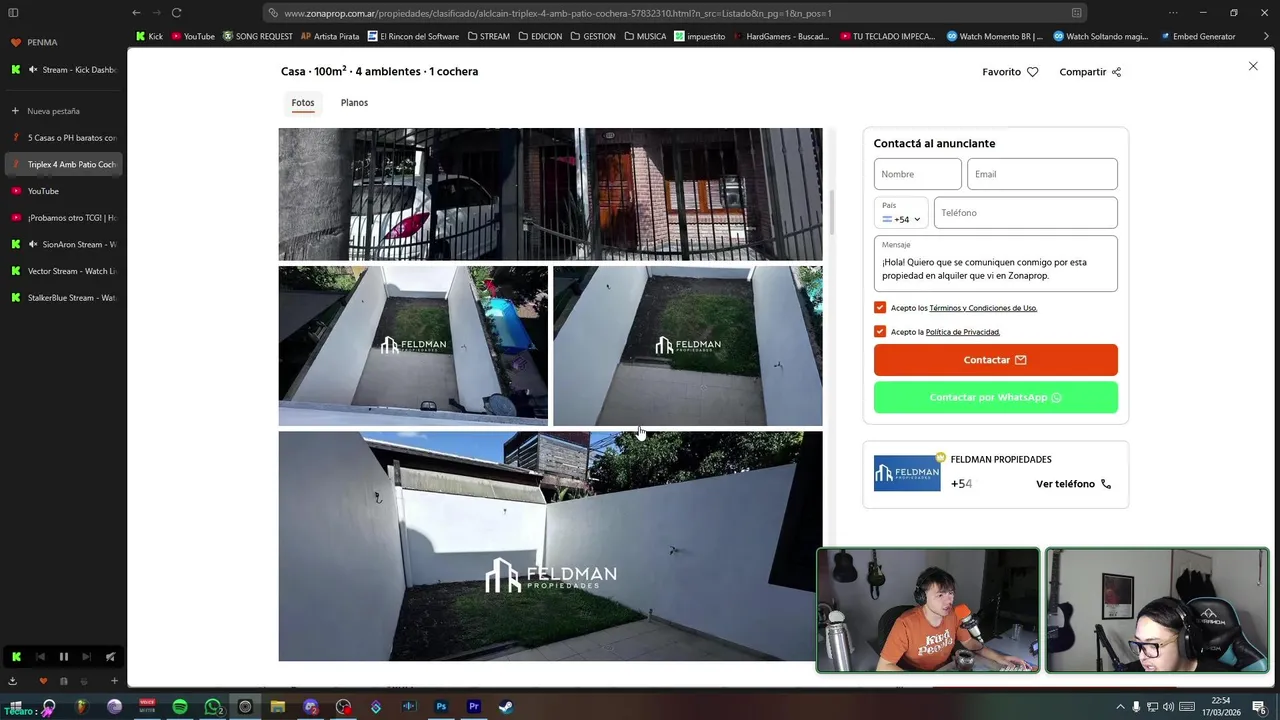
Task: Switch to the Fotos tab
Action: pyautogui.click(x=303, y=103)
